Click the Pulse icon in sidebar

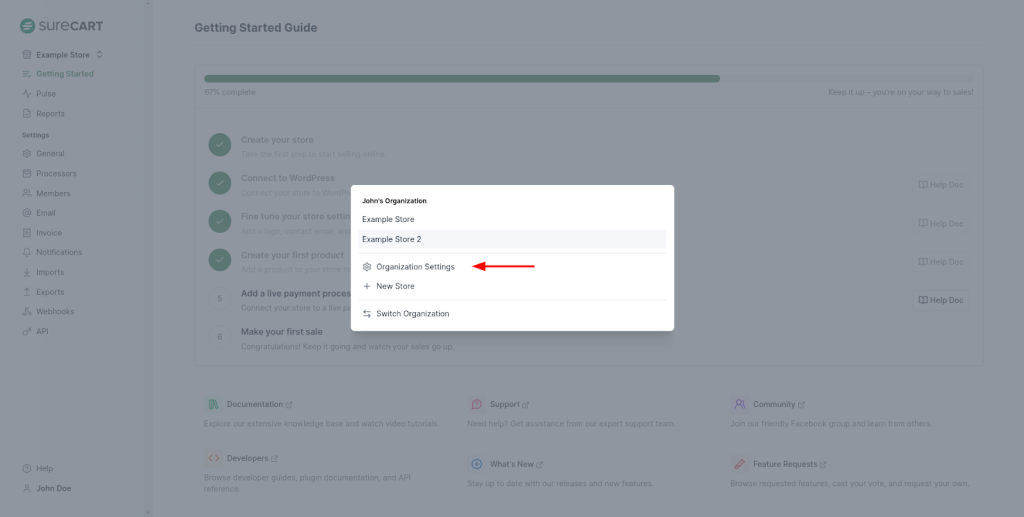(x=26, y=94)
